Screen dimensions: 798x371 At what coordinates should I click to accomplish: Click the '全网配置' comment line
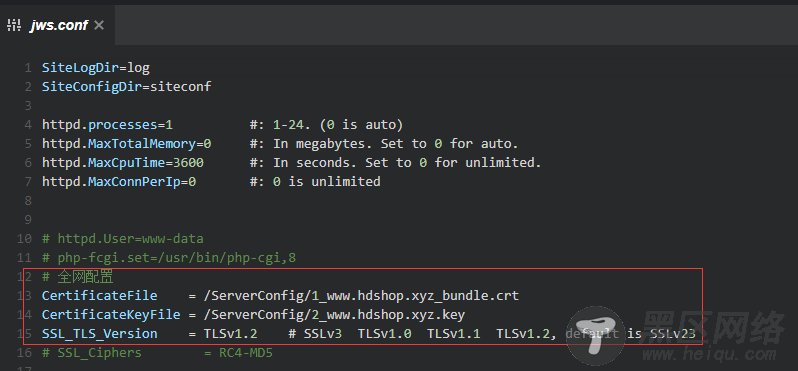pos(78,277)
